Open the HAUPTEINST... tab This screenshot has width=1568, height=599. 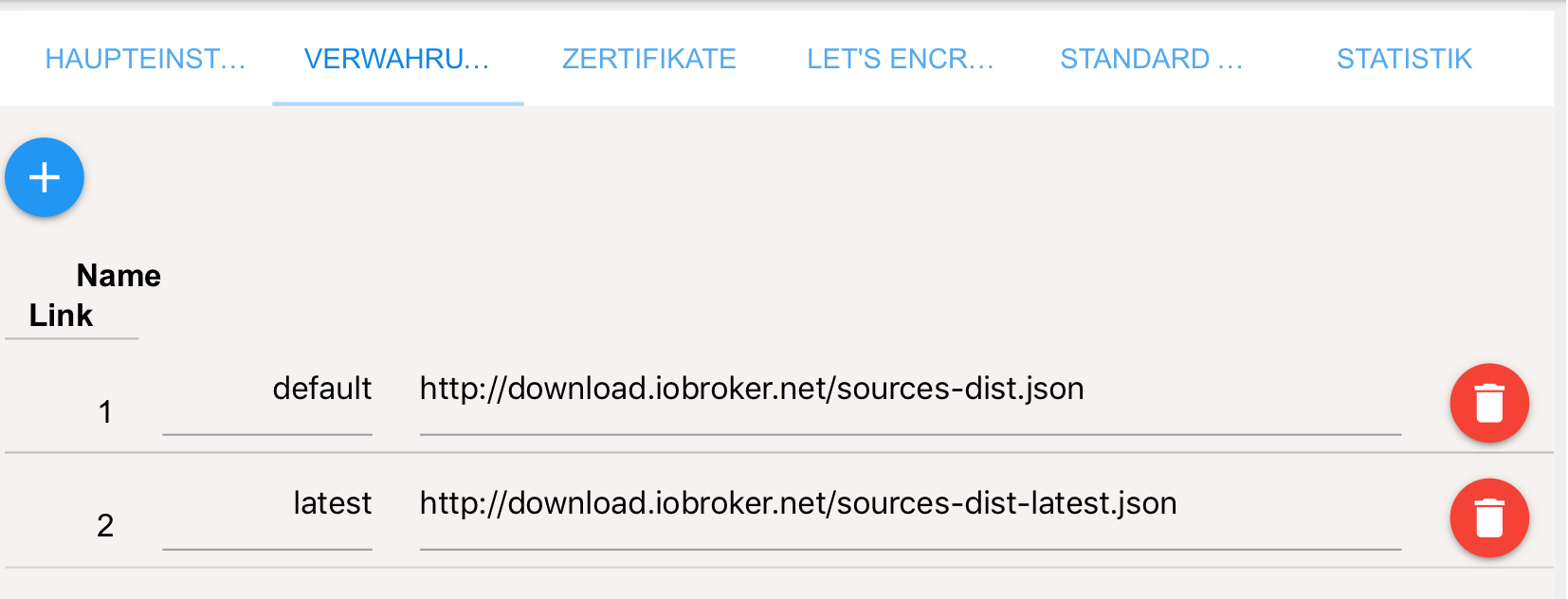point(146,59)
